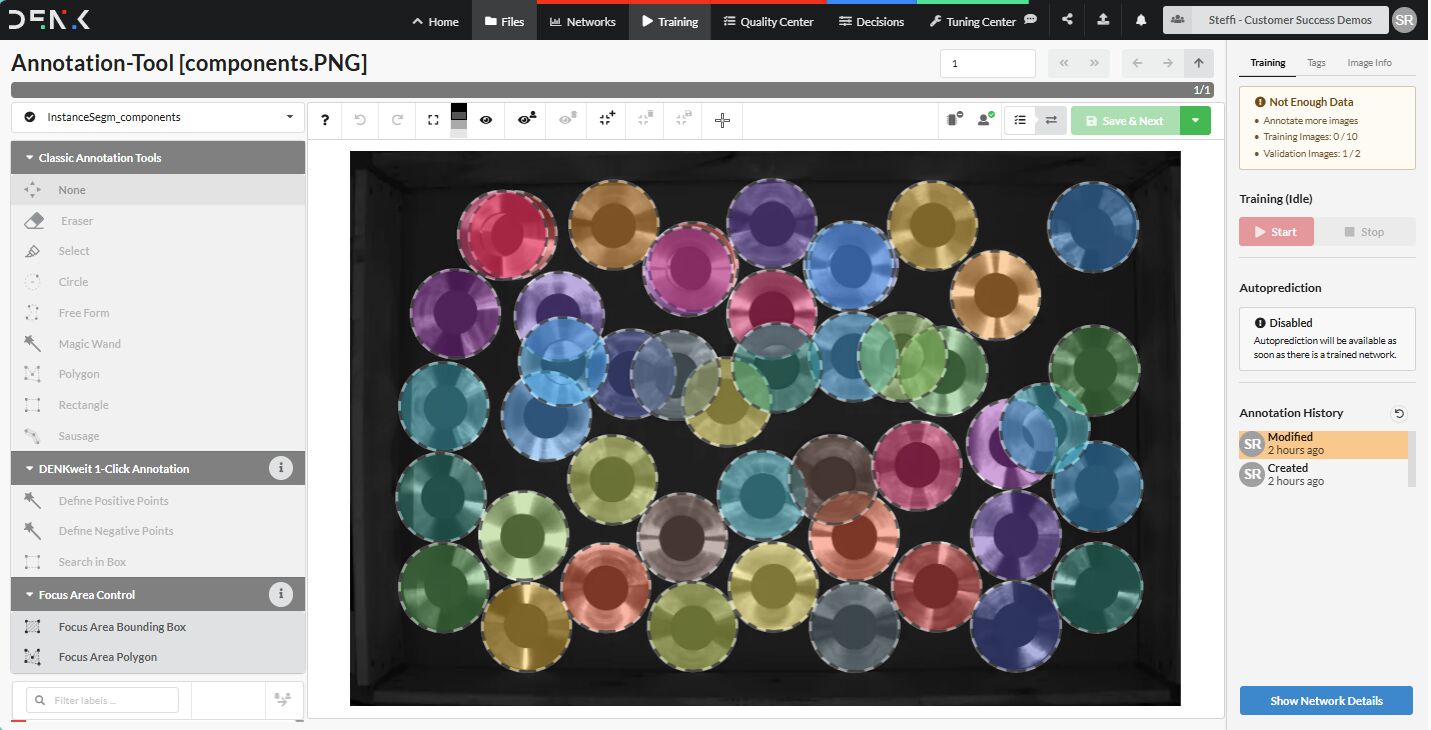Click the fullscreen icon in annotation toolbar
The image size is (1431, 730).
pos(433,120)
